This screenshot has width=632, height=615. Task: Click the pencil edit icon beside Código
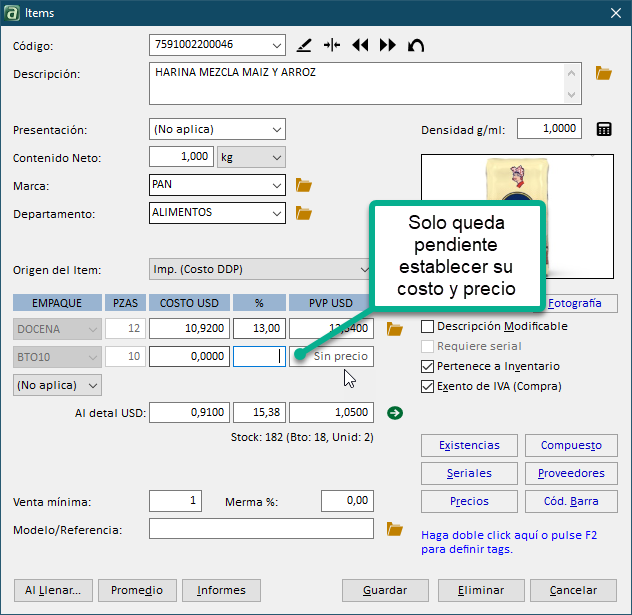(305, 45)
